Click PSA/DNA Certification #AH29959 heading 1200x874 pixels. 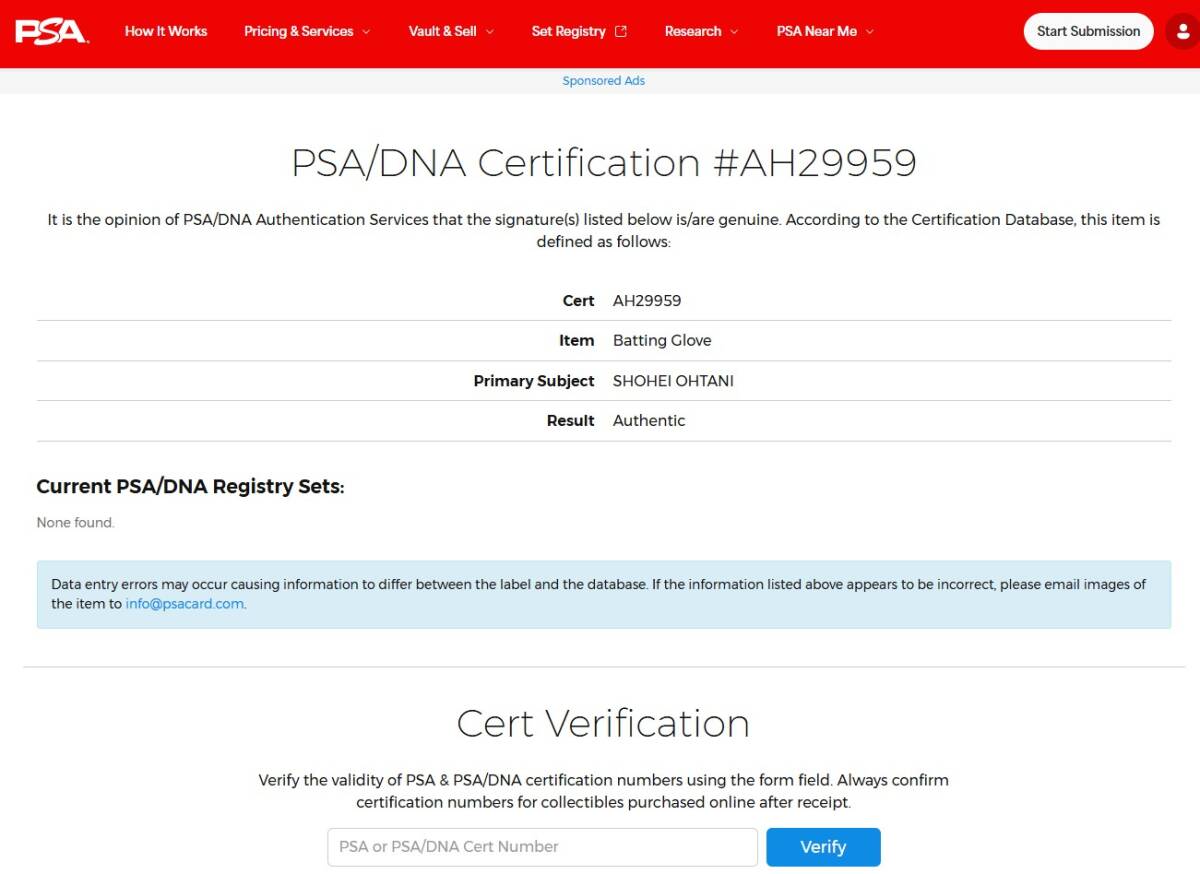[604, 163]
